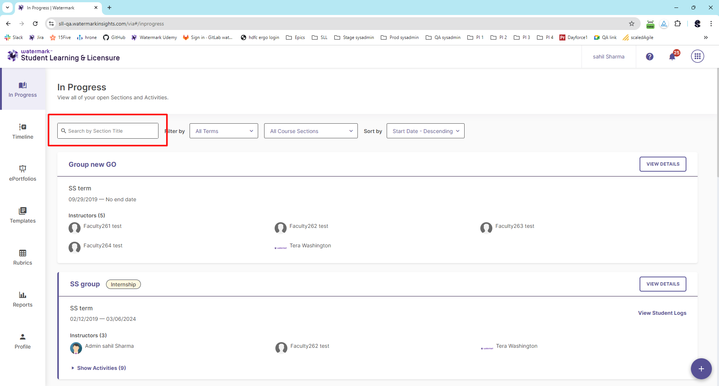Open the Group new GO section title
The image size is (719, 386).
click(x=92, y=165)
